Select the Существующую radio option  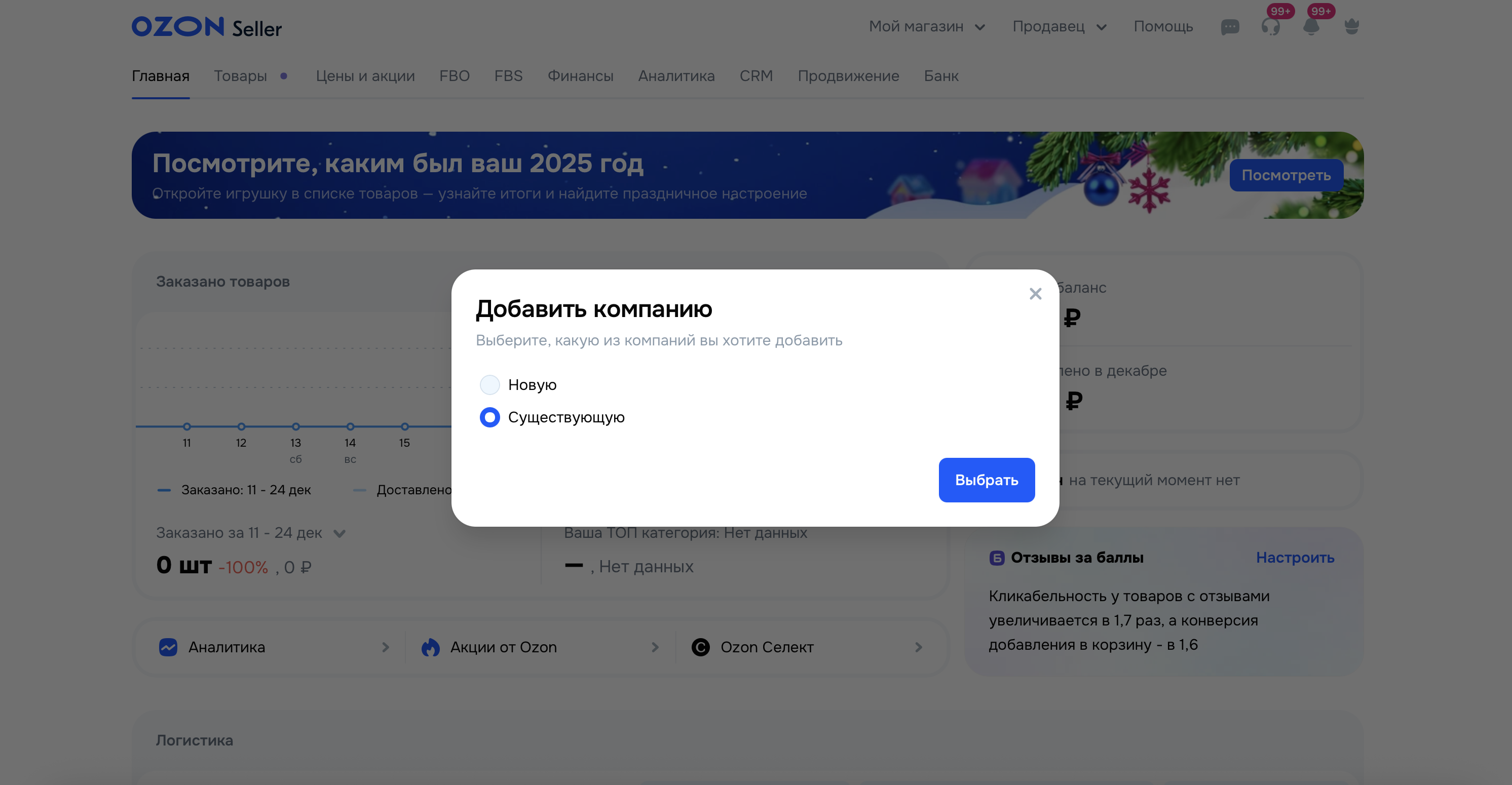(x=489, y=417)
